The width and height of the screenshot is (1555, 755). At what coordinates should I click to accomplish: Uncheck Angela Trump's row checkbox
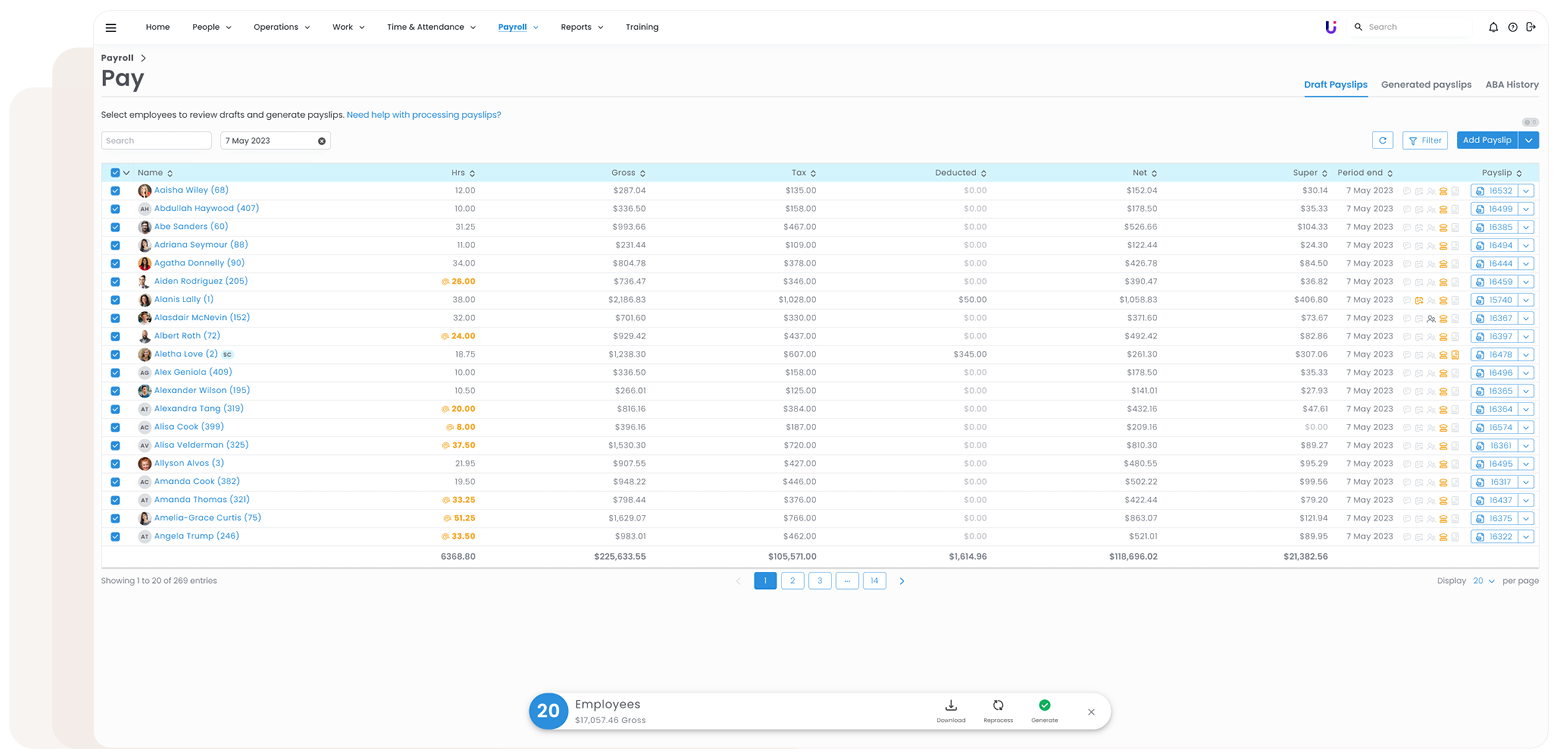pos(115,537)
